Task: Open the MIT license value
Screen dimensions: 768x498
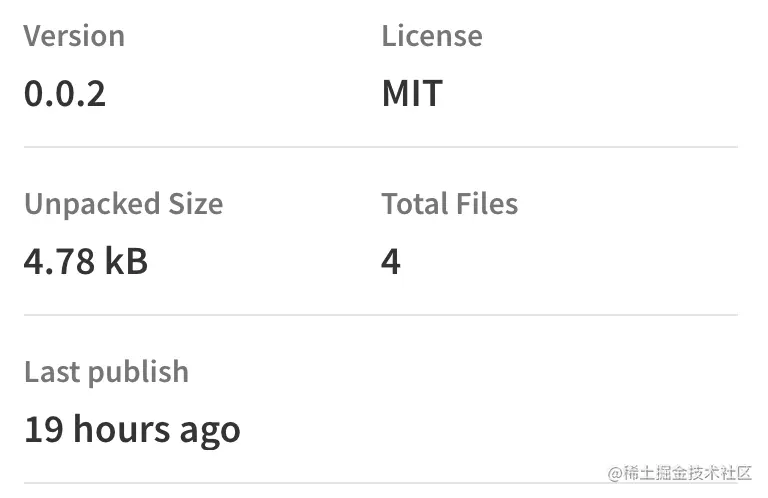Action: pos(411,94)
